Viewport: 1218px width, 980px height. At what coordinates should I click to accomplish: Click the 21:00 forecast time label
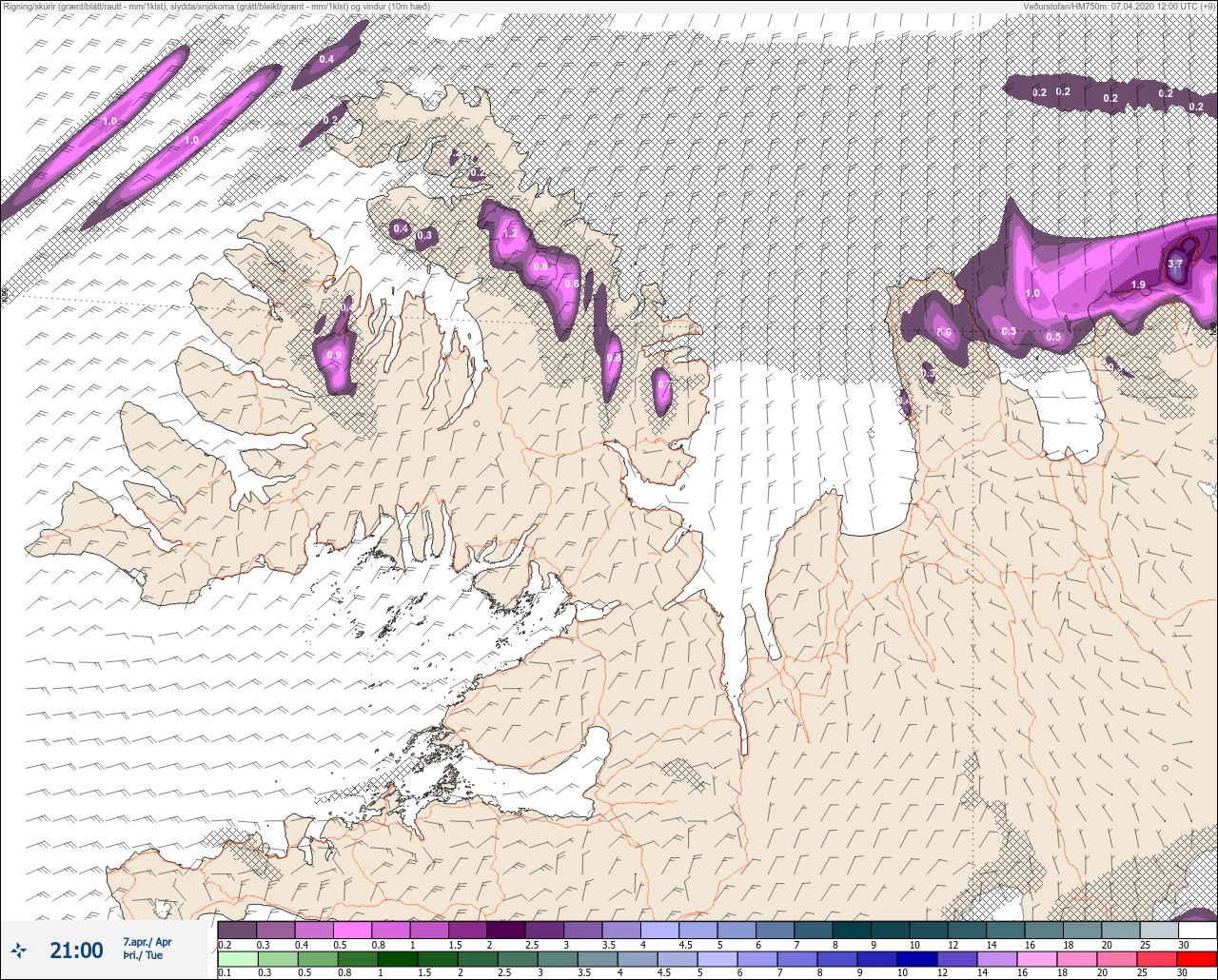pos(76,950)
